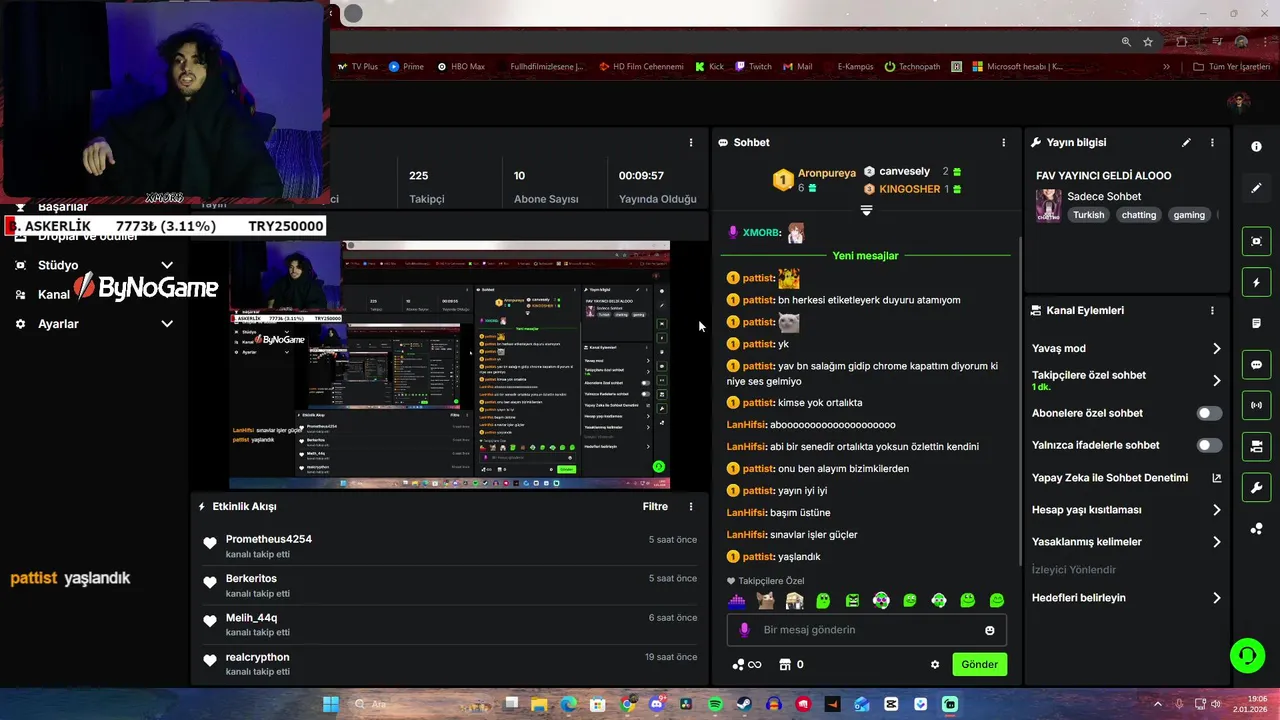Click the chat bubble sidebar icon
This screenshot has width=1280, height=720.
[x=1256, y=364]
